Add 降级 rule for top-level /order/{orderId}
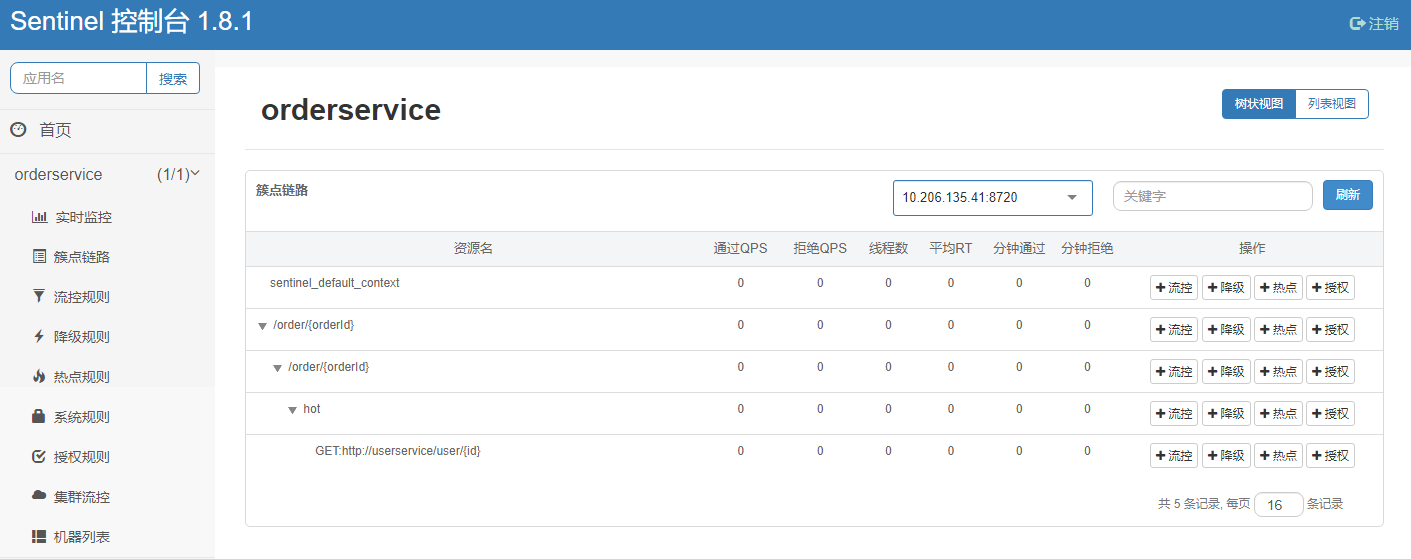Screen dimensions: 1411x559 (1226, 330)
